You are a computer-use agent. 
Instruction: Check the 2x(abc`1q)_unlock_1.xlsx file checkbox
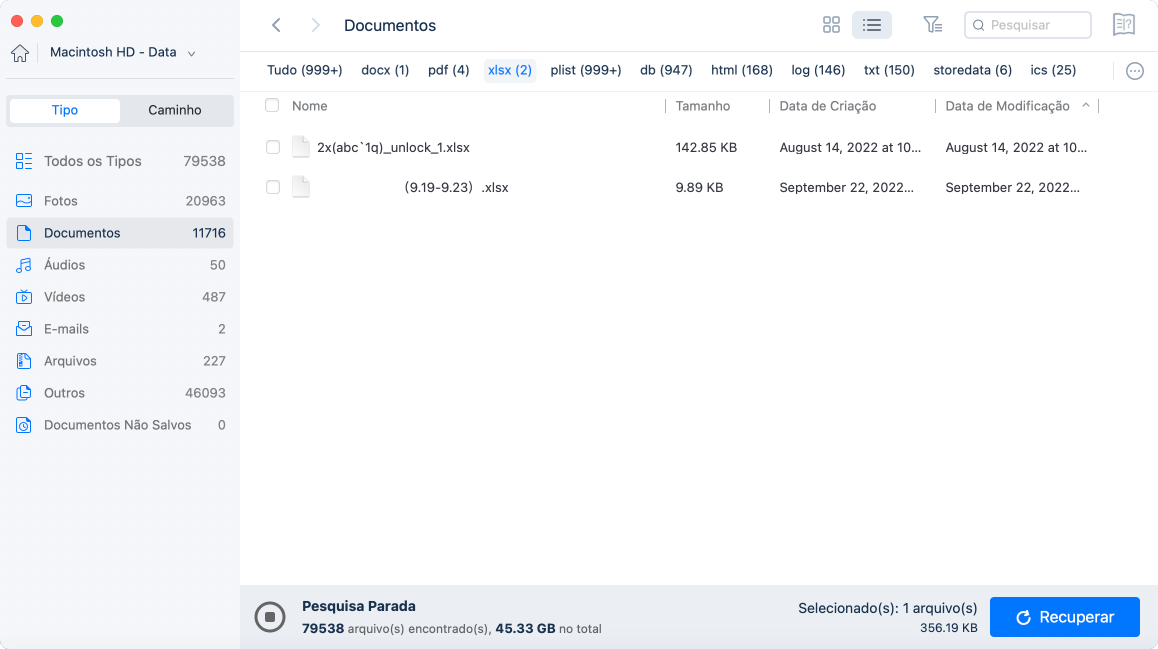click(273, 148)
